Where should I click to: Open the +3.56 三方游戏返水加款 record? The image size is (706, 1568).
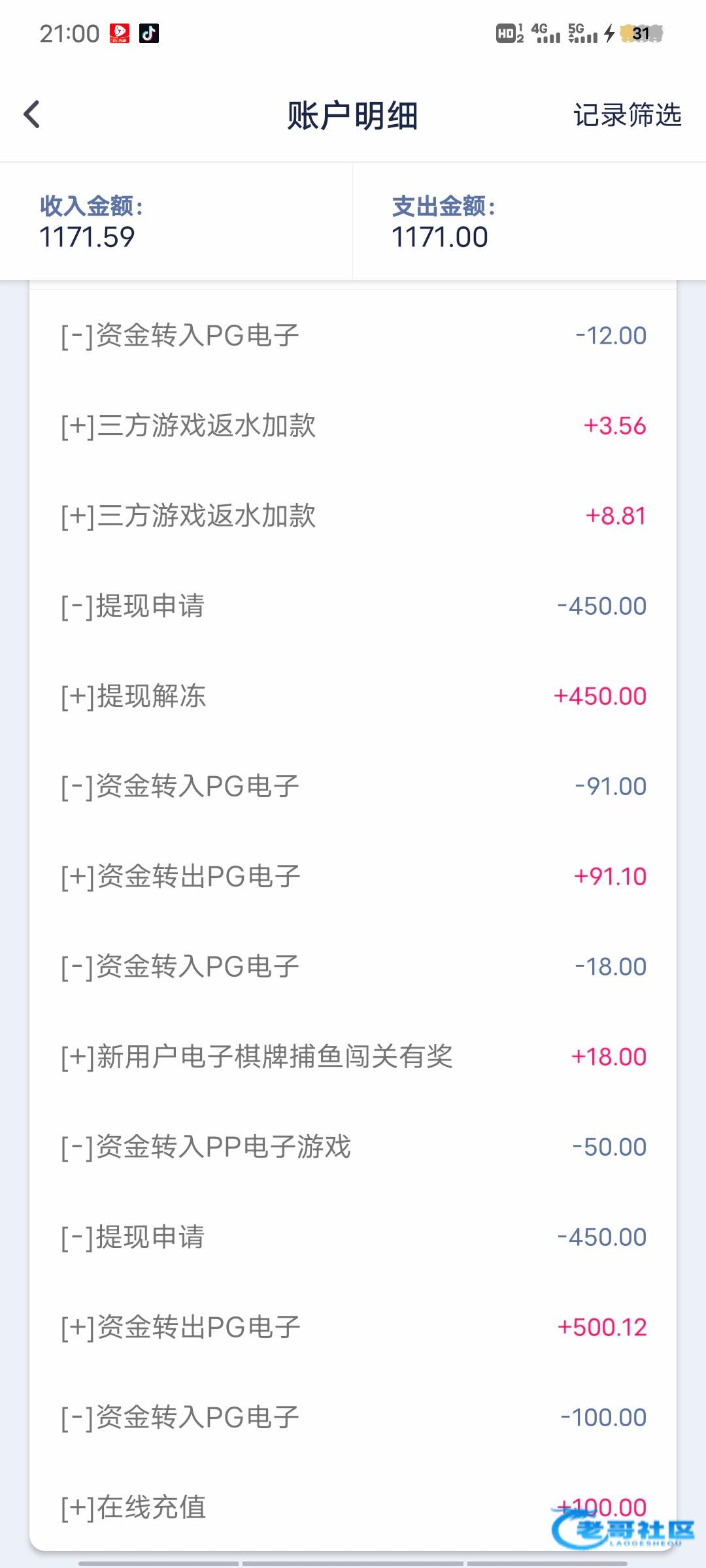[x=353, y=426]
